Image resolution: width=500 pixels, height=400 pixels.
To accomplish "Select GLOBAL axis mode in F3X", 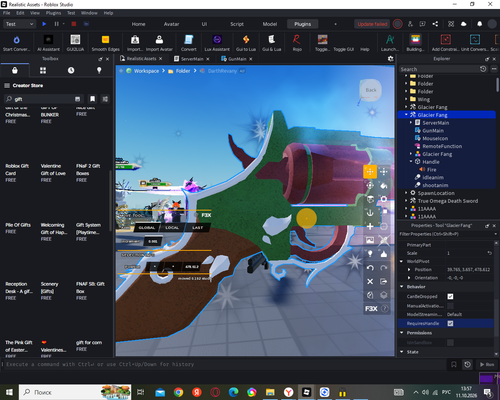I will (147, 228).
